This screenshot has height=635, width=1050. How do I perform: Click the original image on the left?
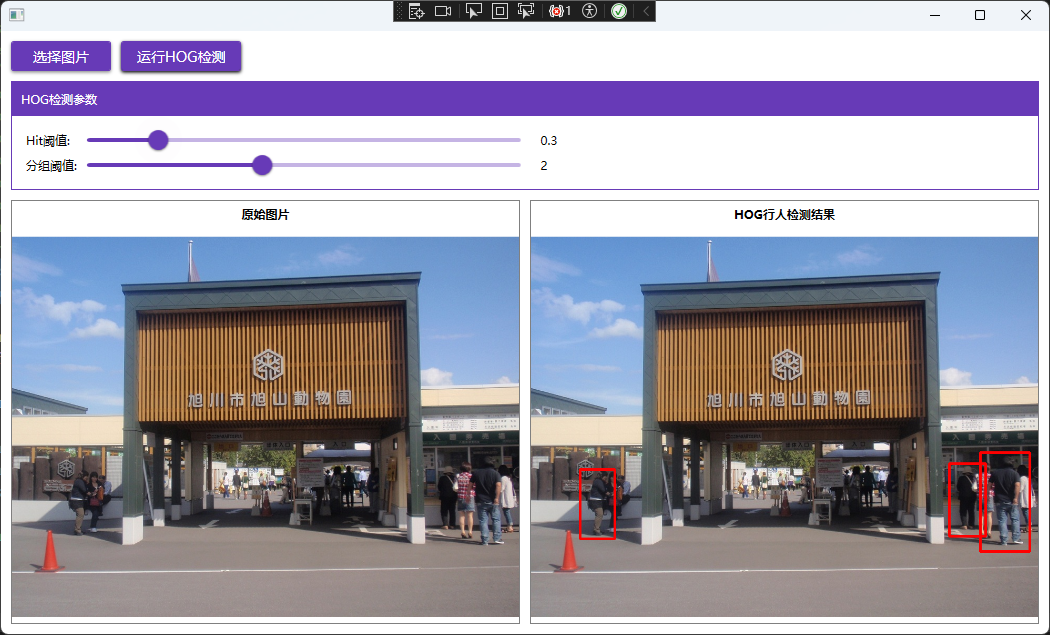[265, 427]
